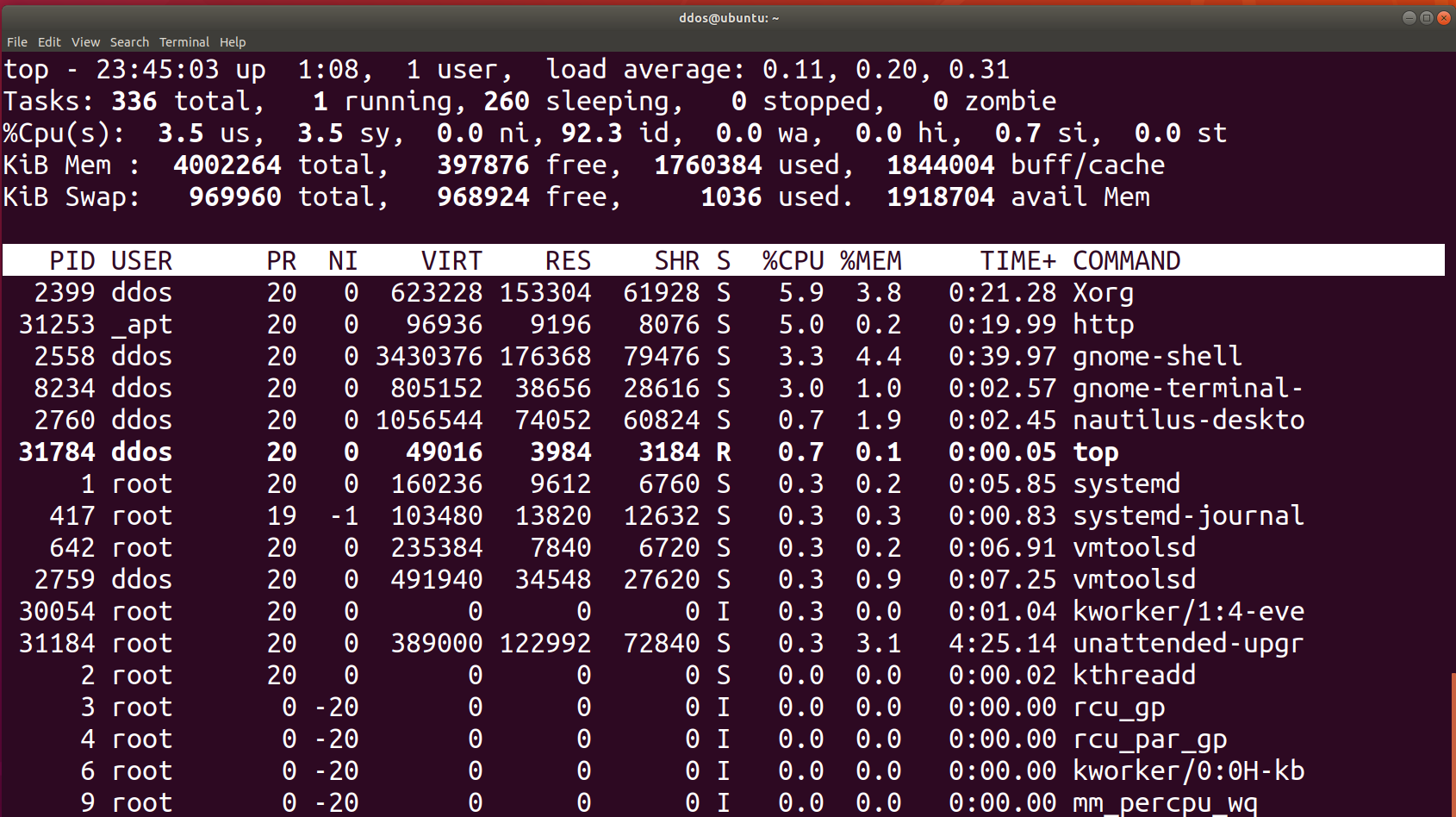Viewport: 1456px width, 817px height.
Task: Click the -1 nice value
Action: (x=344, y=516)
